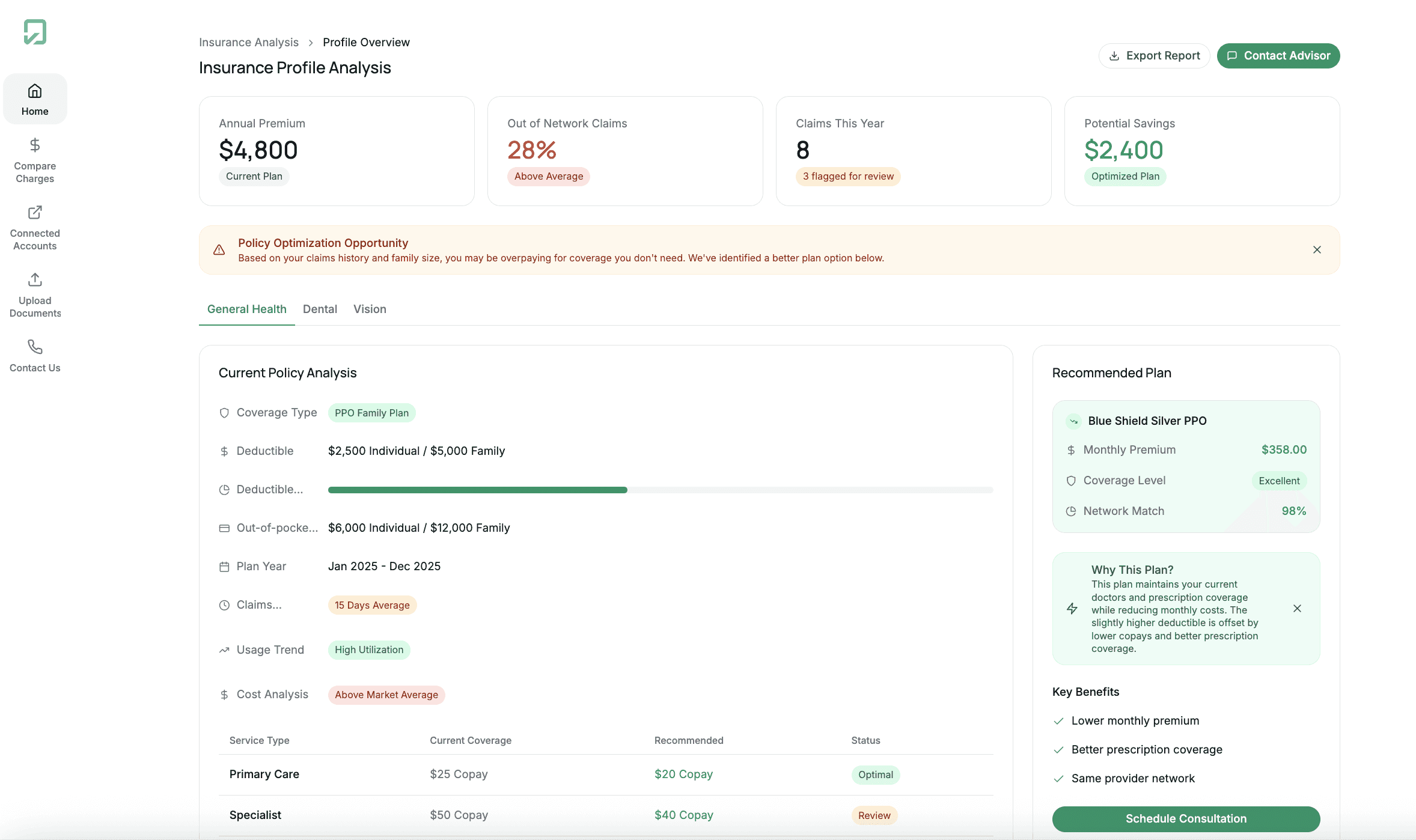The height and width of the screenshot is (840, 1416).
Task: Click the Excellent coverage level badge
Action: coord(1279,481)
